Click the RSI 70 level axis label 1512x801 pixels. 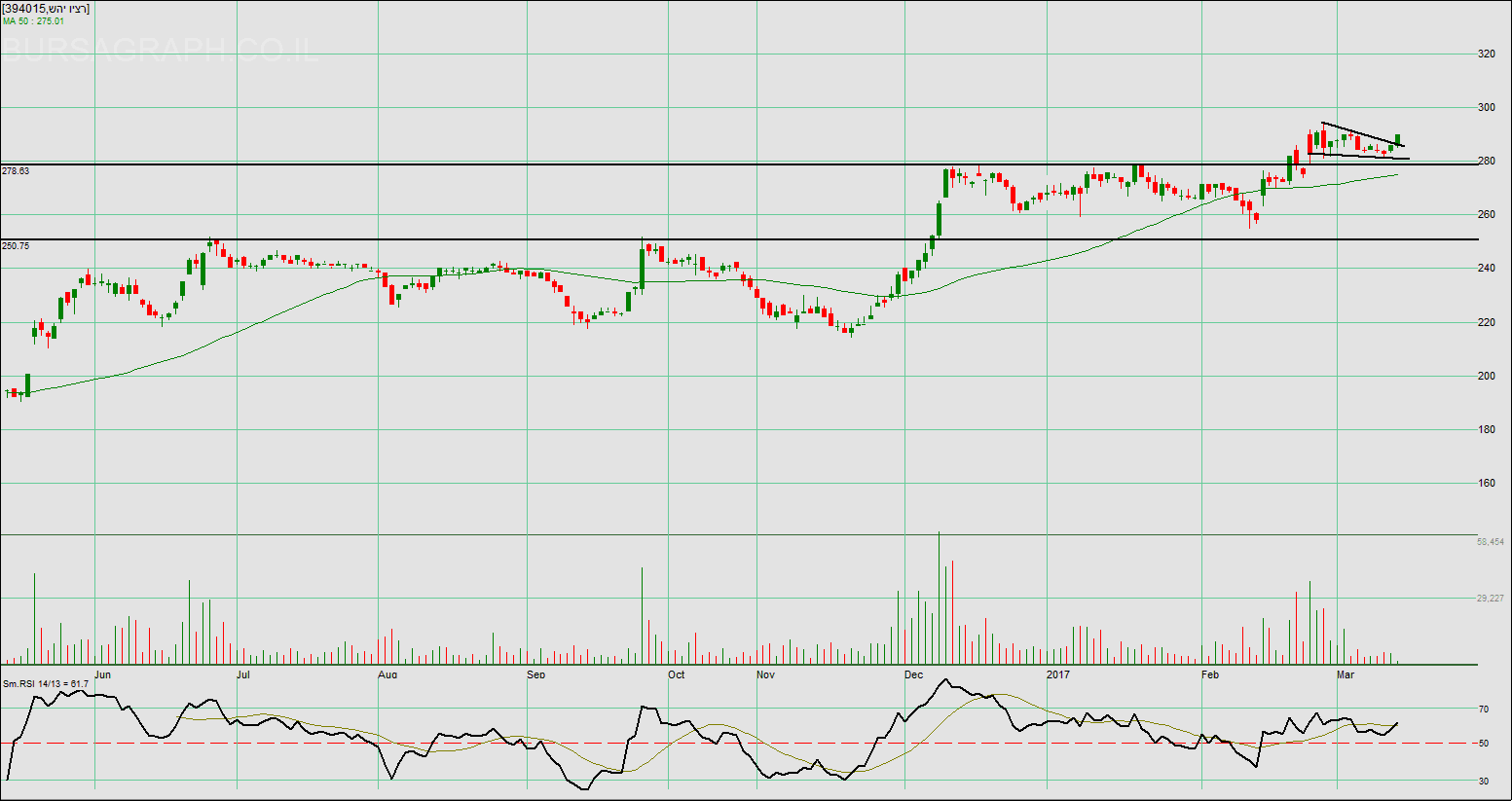pos(1485,710)
